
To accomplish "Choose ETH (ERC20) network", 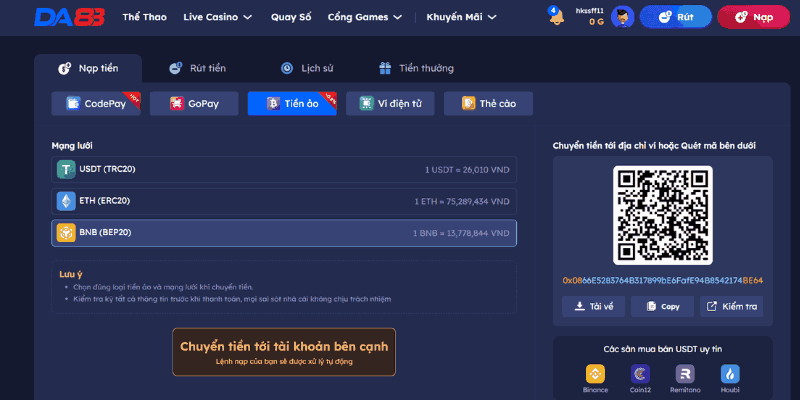I will tap(284, 201).
